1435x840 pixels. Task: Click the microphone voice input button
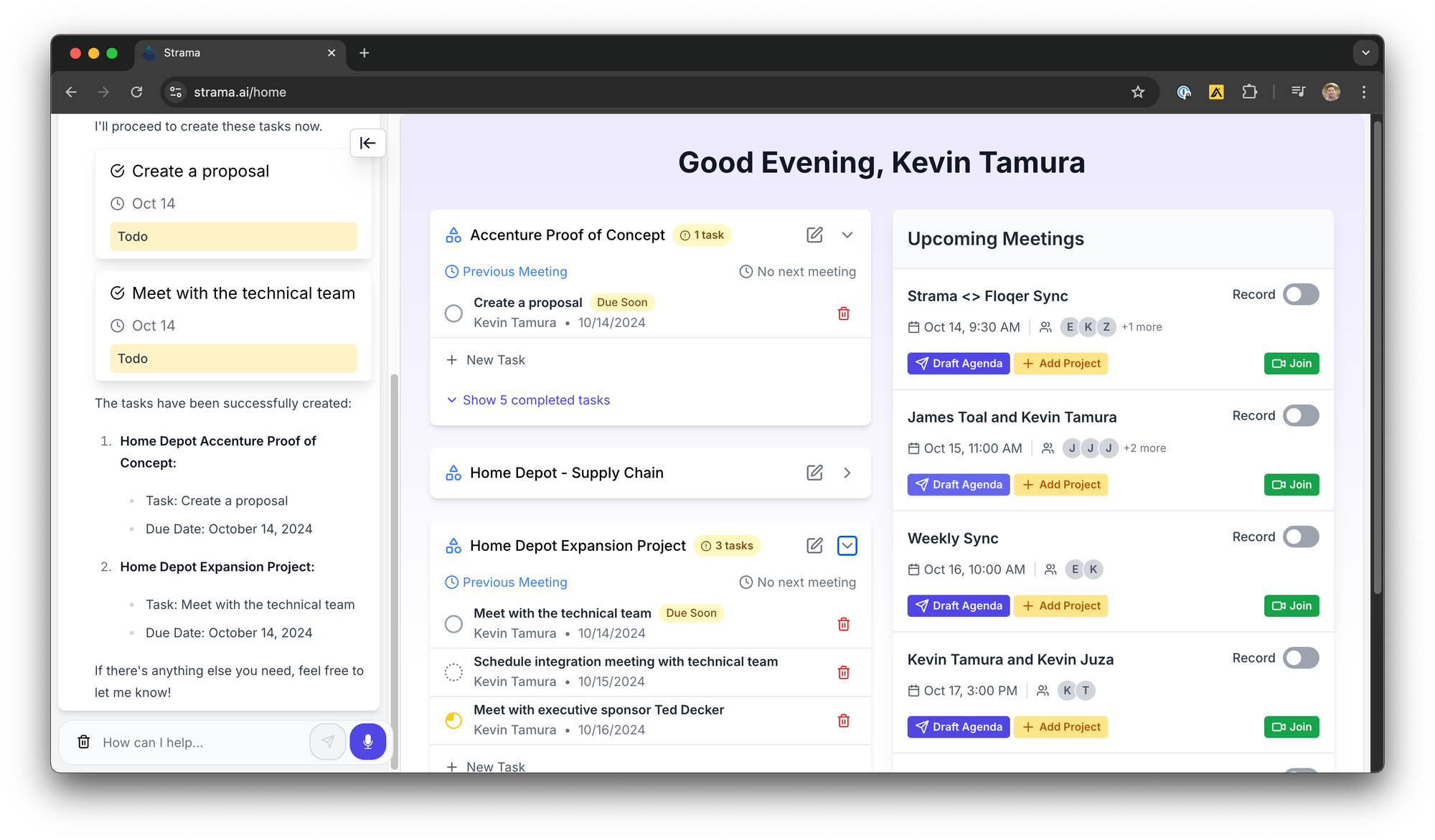367,742
